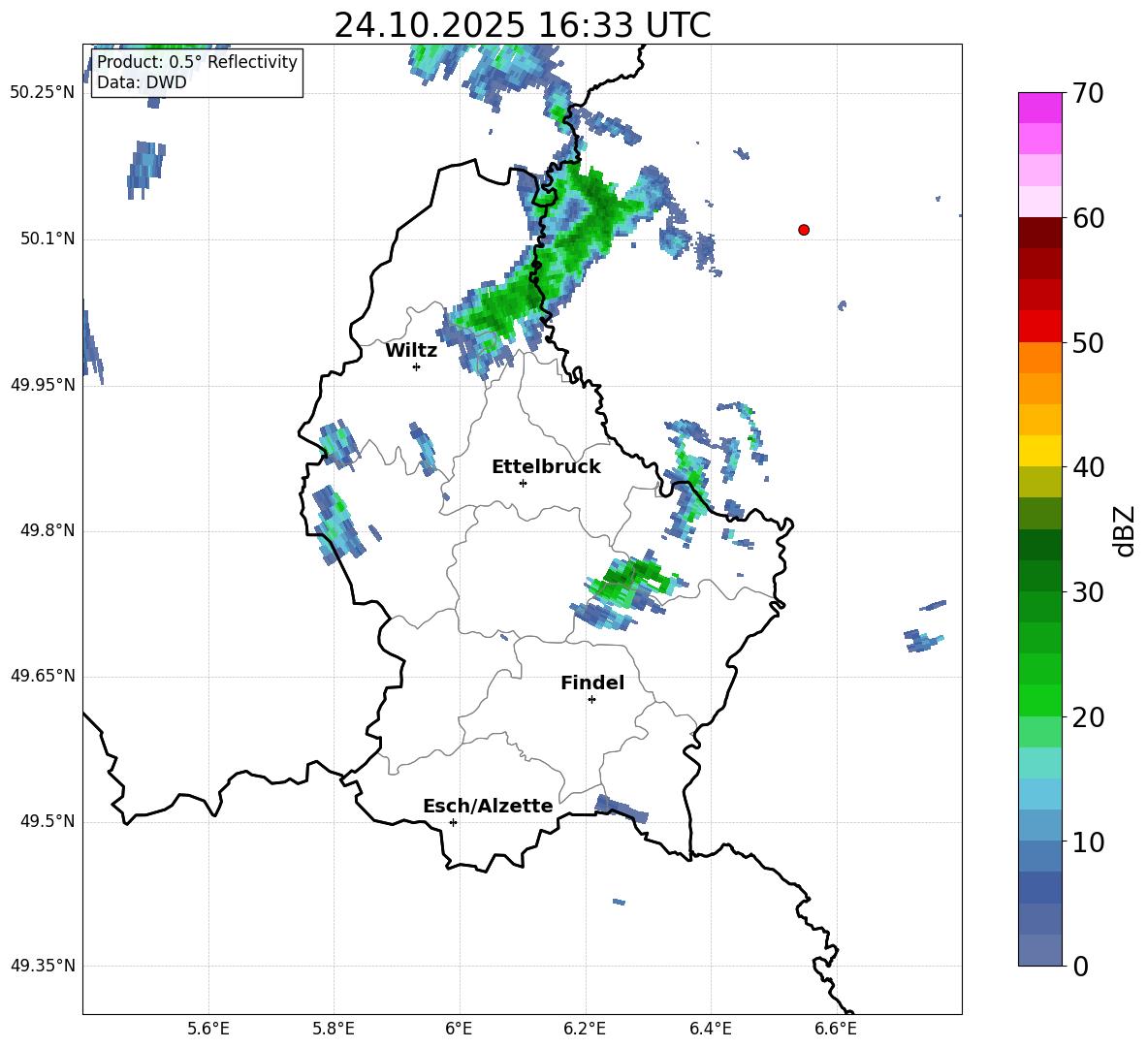Click the Ettelbruck station cross marker
The height and width of the screenshot is (1048, 1148).
[523, 483]
